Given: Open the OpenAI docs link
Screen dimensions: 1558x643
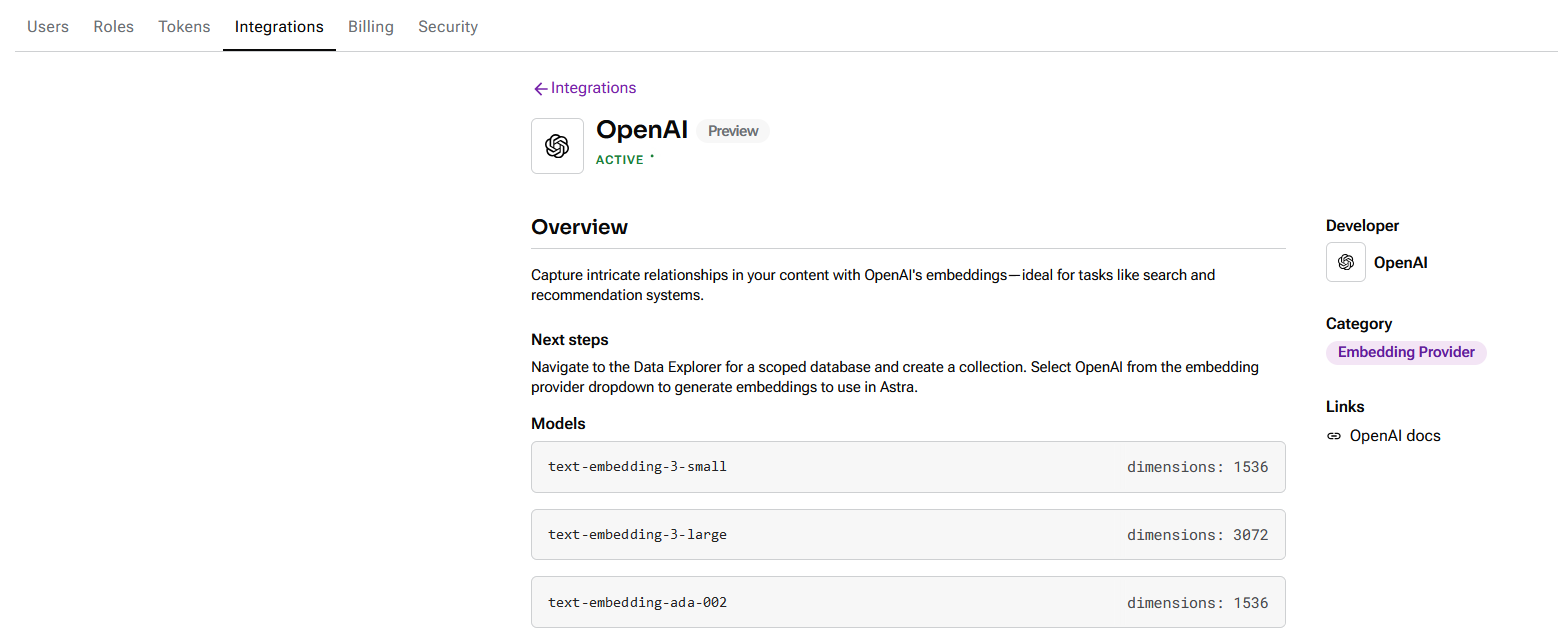Looking at the screenshot, I should 1394,436.
